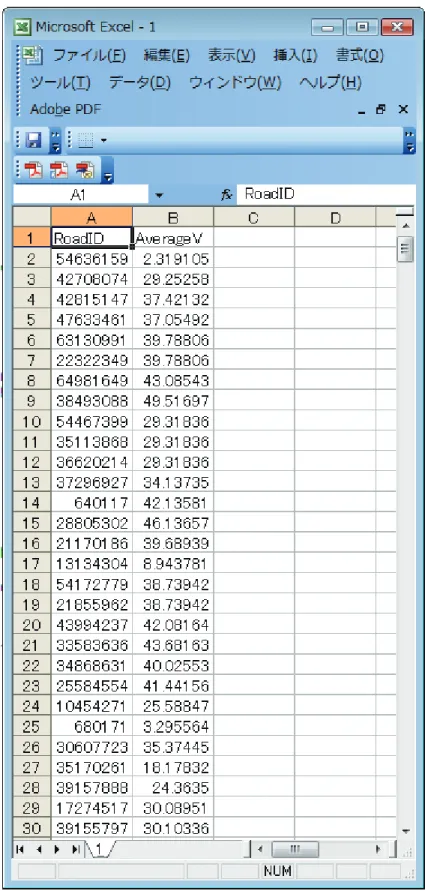Click cell with 54636159
The width and height of the screenshot is (425, 891).
92,259
